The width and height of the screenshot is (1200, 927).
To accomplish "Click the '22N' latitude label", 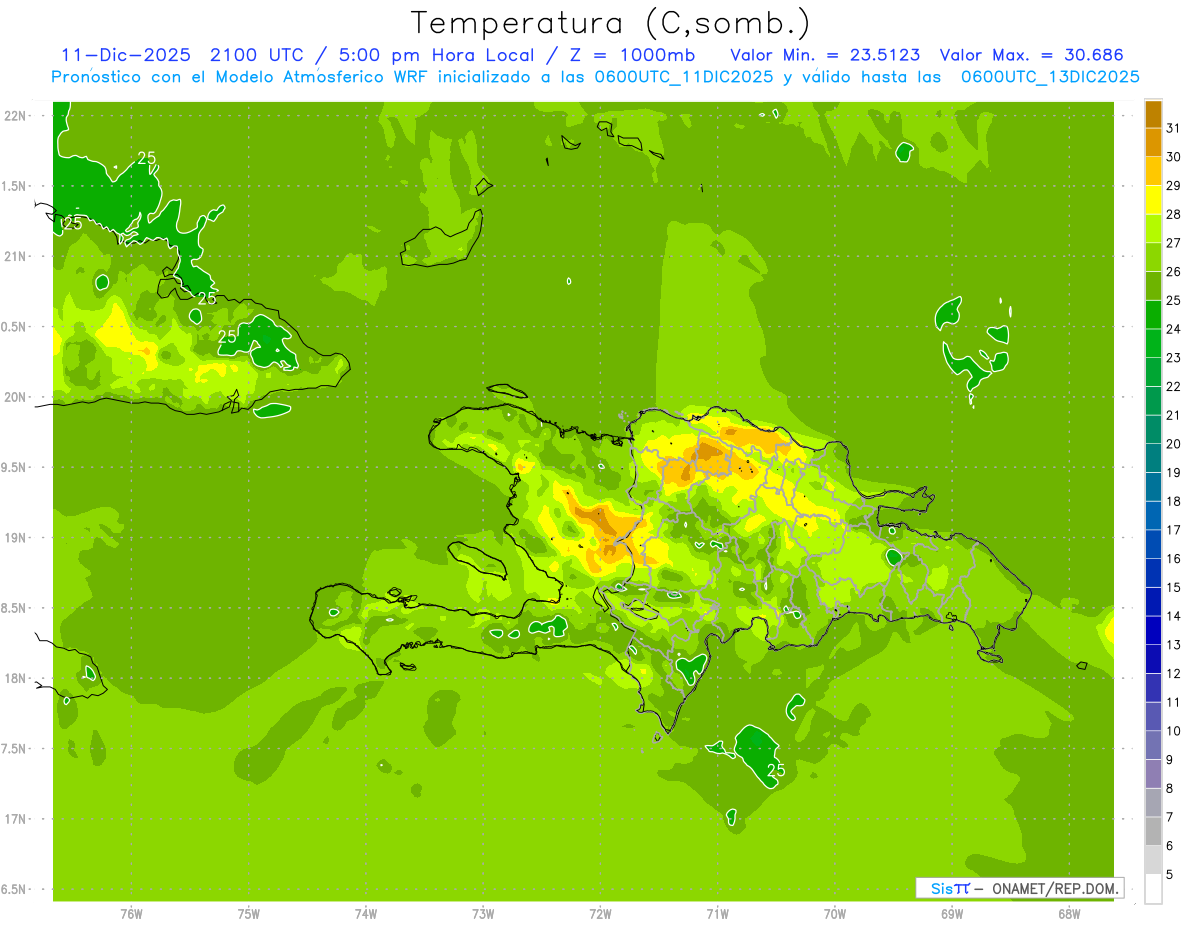I will tap(16, 116).
